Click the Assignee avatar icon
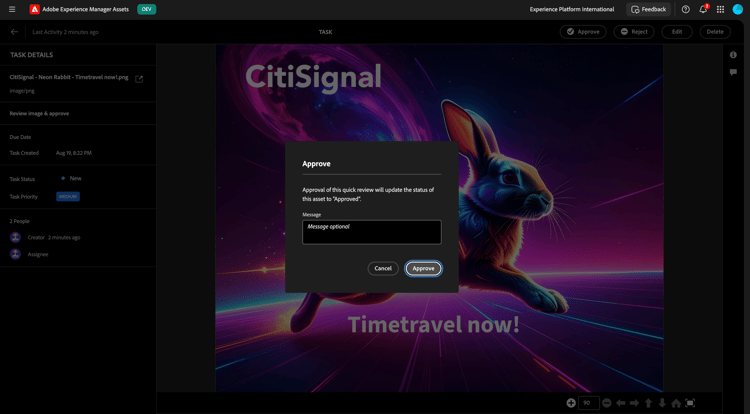750x414 pixels. (x=15, y=254)
